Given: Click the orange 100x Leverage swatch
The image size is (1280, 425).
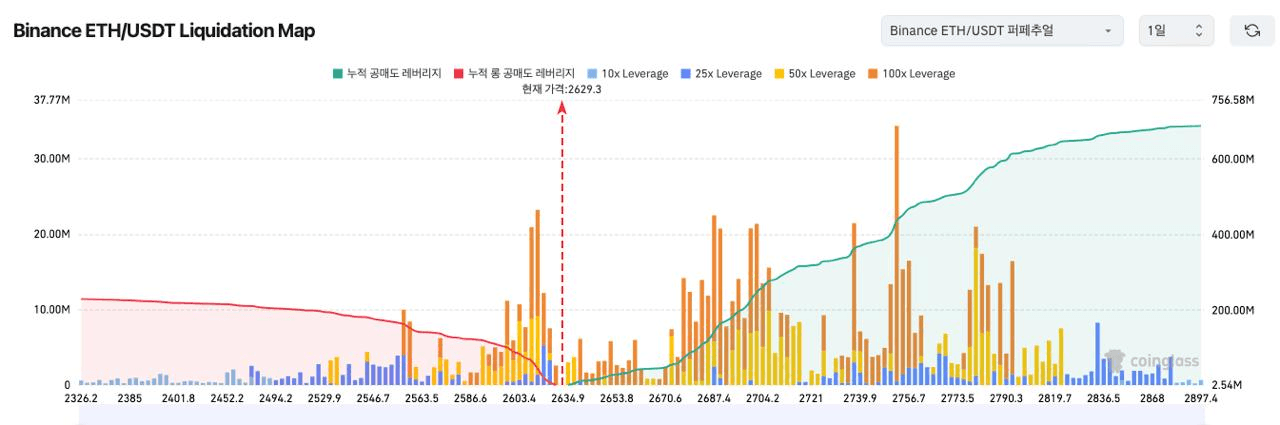Looking at the screenshot, I should click(874, 74).
